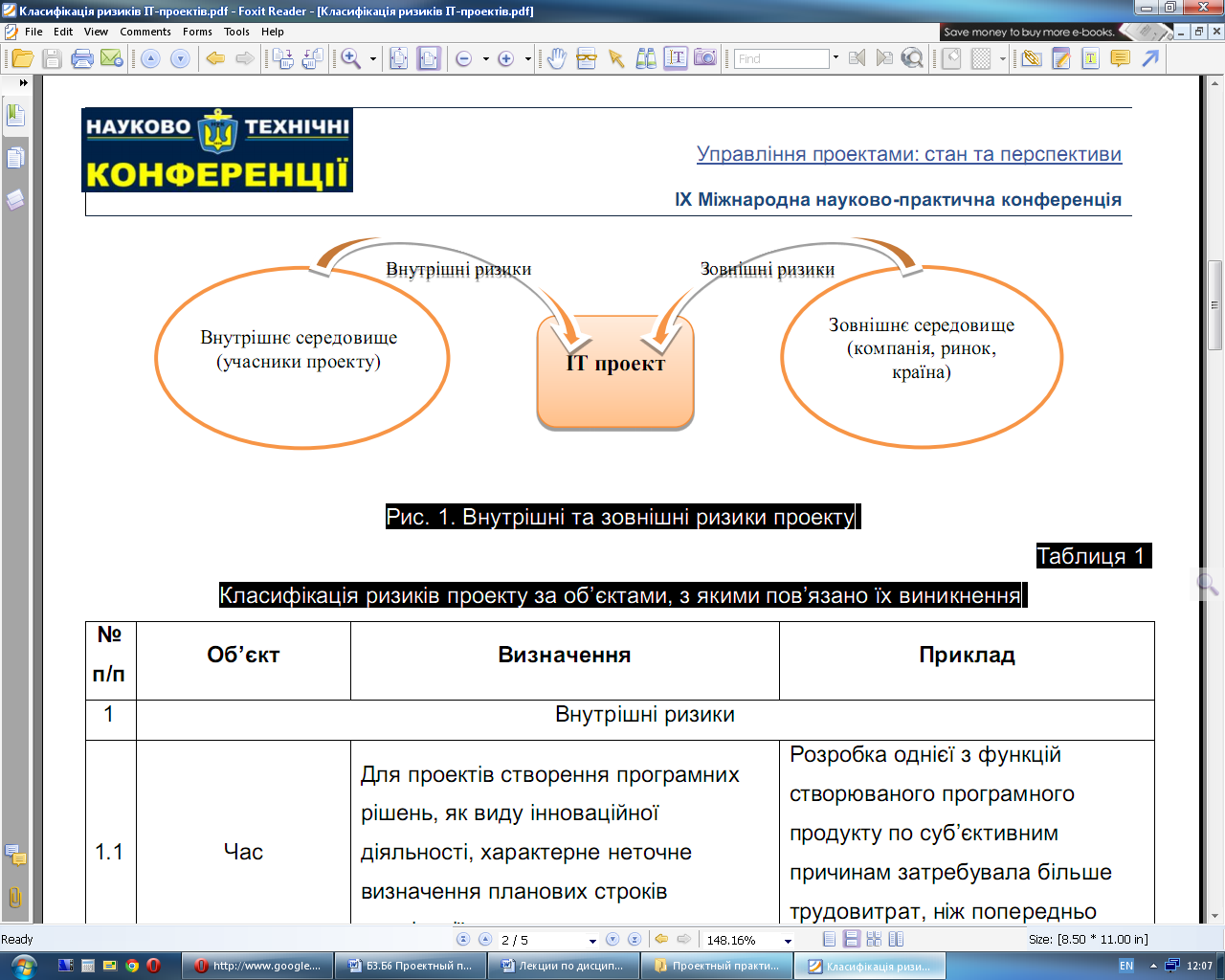Print the document using printer icon
This screenshot has height=980, width=1225.
point(82,58)
